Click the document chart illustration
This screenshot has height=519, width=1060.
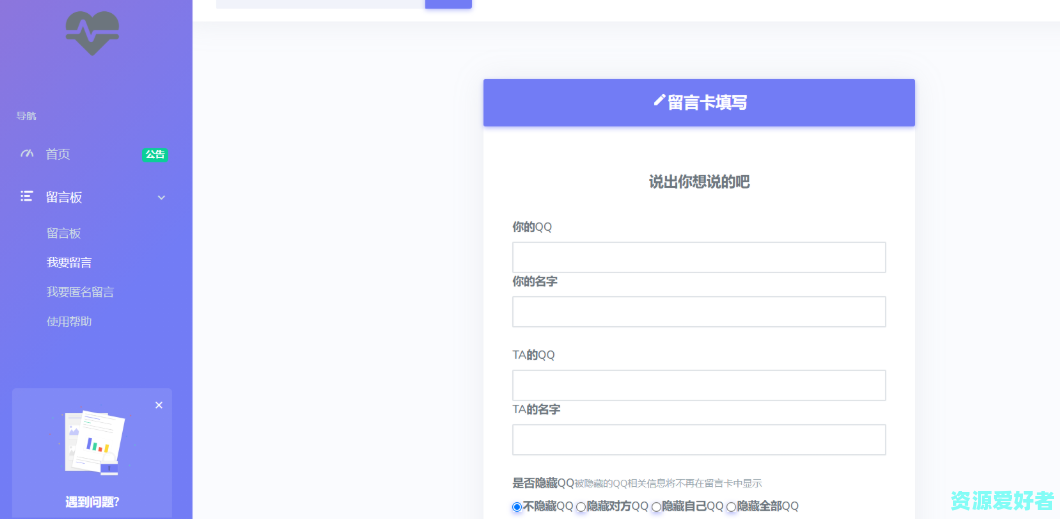point(94,442)
